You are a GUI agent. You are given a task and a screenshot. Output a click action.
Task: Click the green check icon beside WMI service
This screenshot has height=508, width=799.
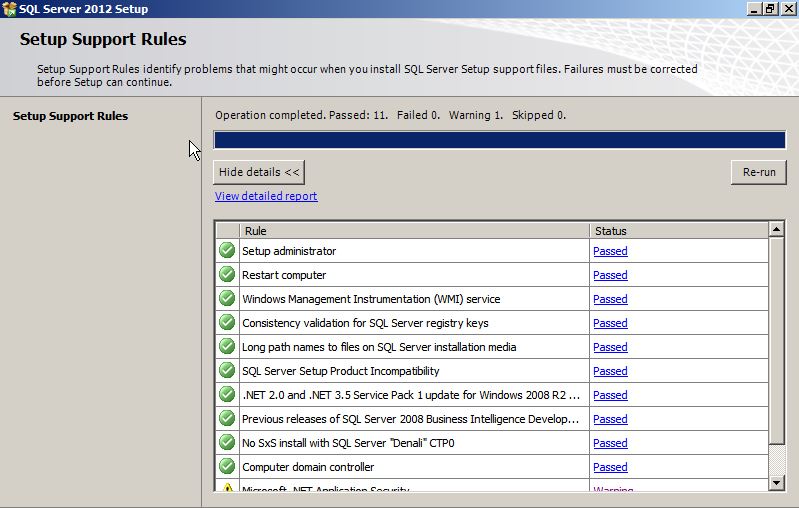227,299
